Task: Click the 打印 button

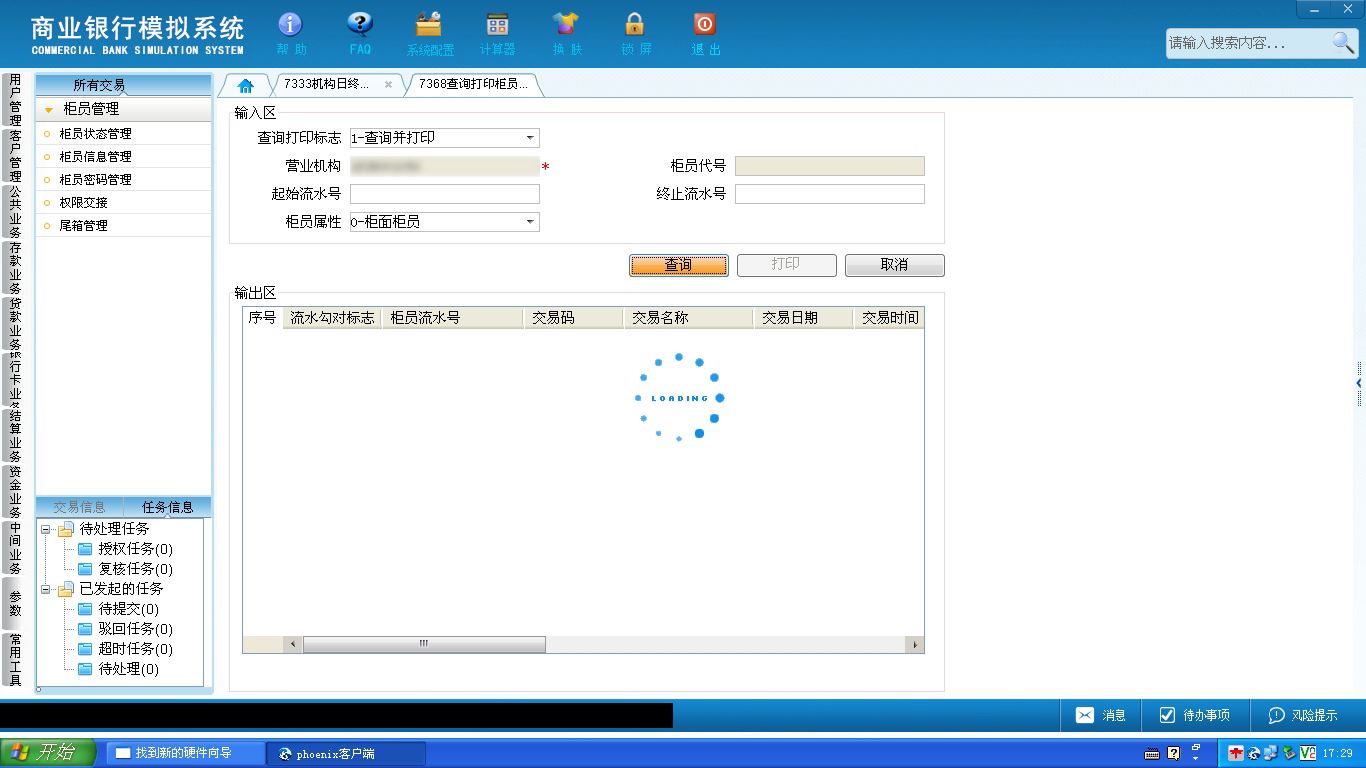Action: 786,265
